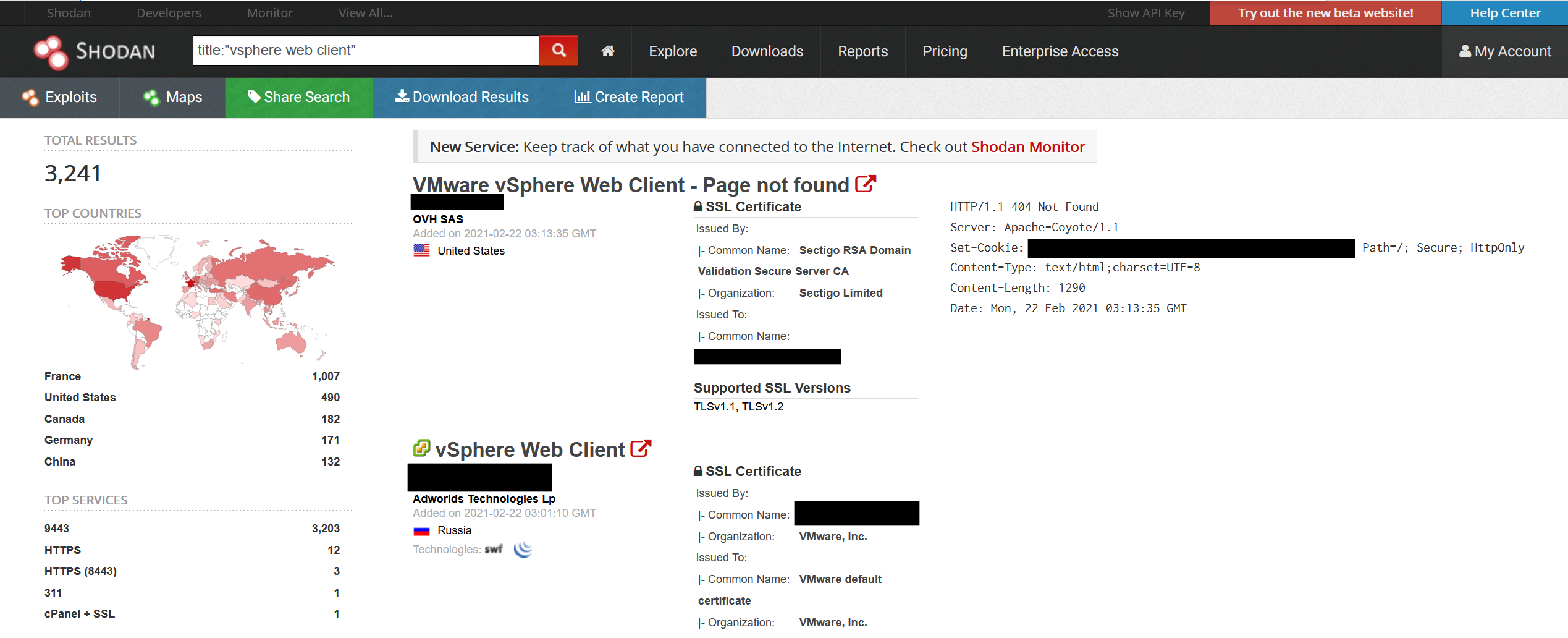Click inside the search query field
Viewport: 1568px width, 638px height.
(366, 50)
